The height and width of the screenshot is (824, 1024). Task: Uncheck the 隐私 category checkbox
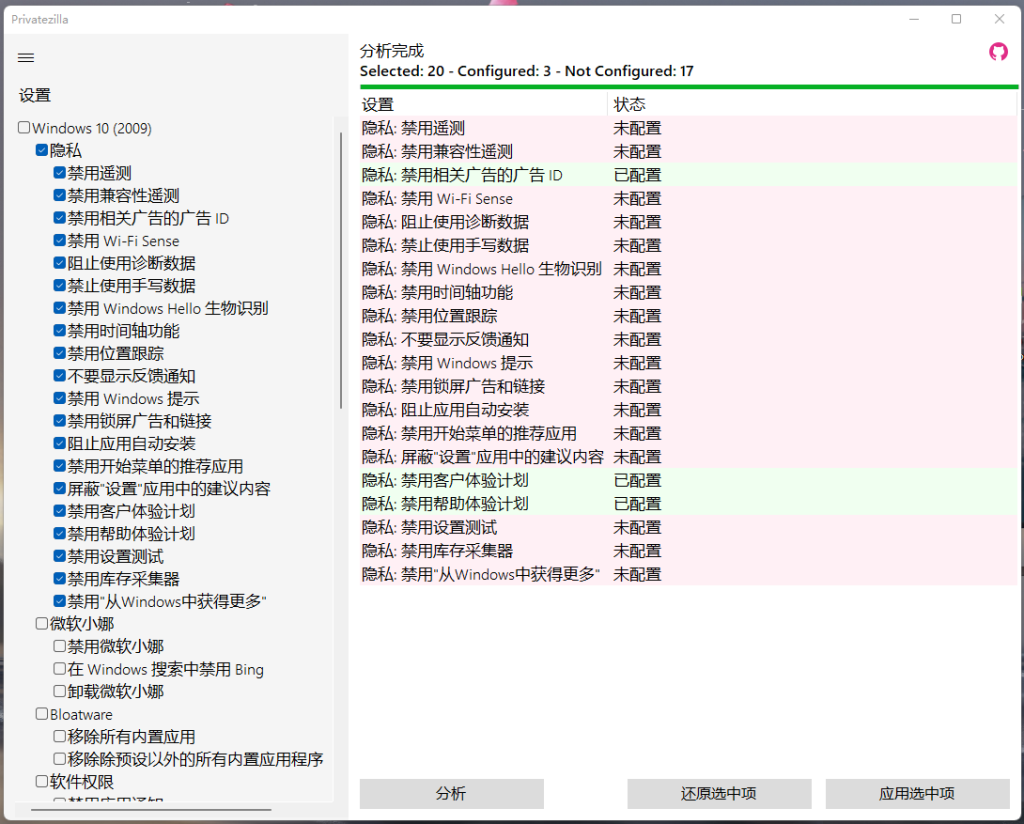(x=41, y=150)
